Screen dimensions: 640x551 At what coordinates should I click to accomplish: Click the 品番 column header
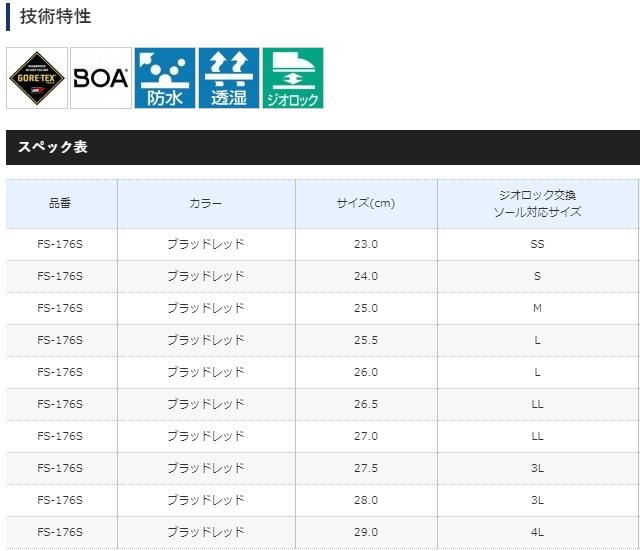click(x=60, y=204)
